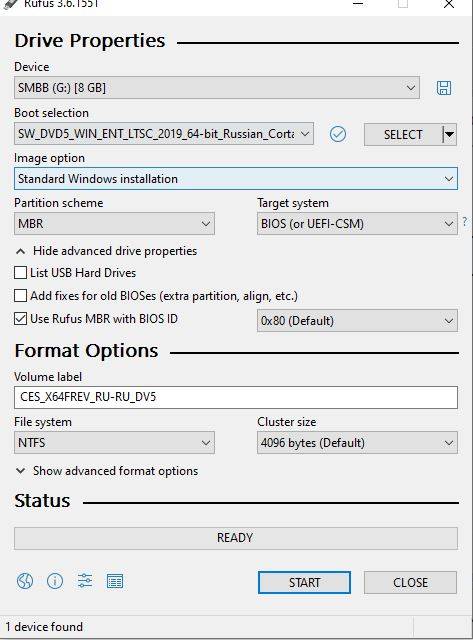Open the language globe icon
473x640 pixels.
[x=25, y=580]
